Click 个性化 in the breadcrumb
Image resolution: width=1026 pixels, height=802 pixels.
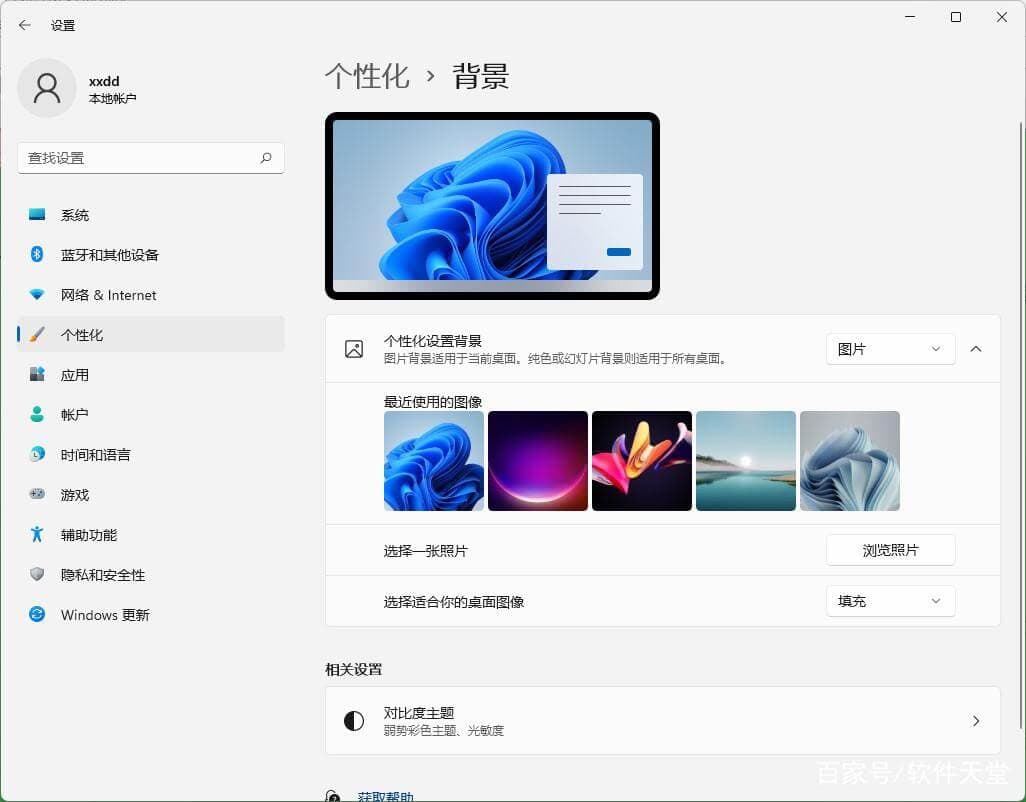click(367, 76)
